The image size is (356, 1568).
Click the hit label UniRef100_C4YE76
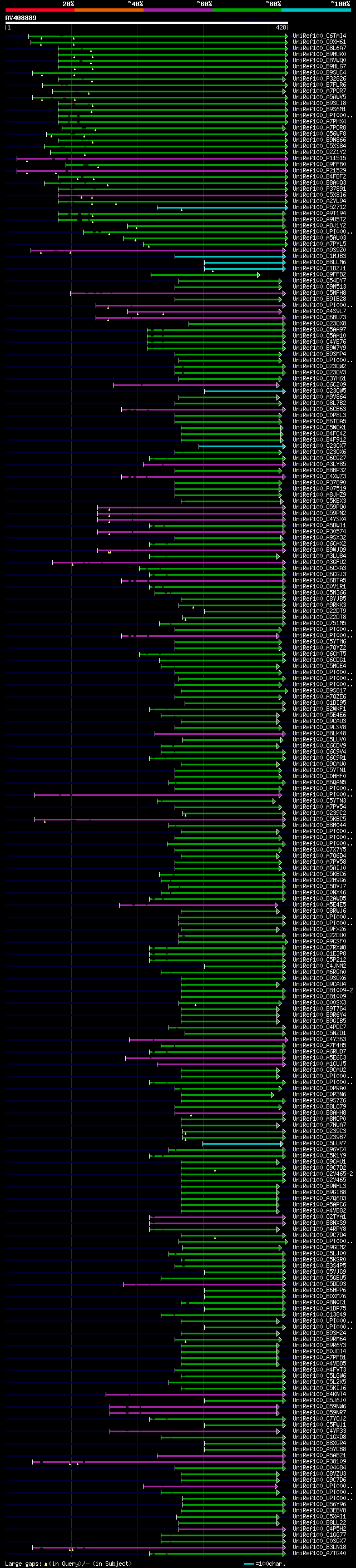(319, 342)
